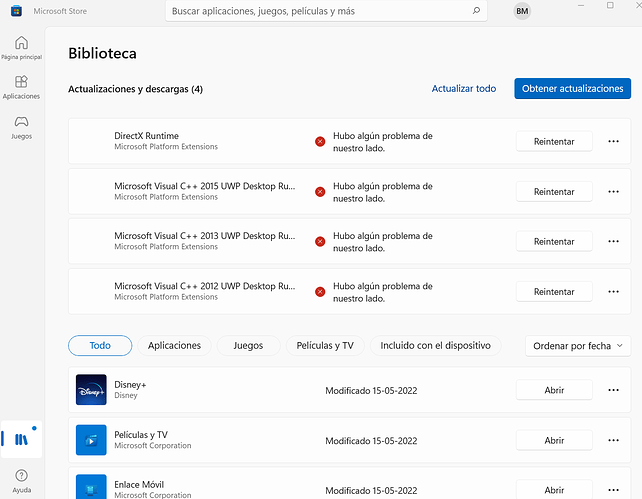This screenshot has height=499, width=642.
Task: Click the error icon for Visual C++ 2013
Action: 320,242
